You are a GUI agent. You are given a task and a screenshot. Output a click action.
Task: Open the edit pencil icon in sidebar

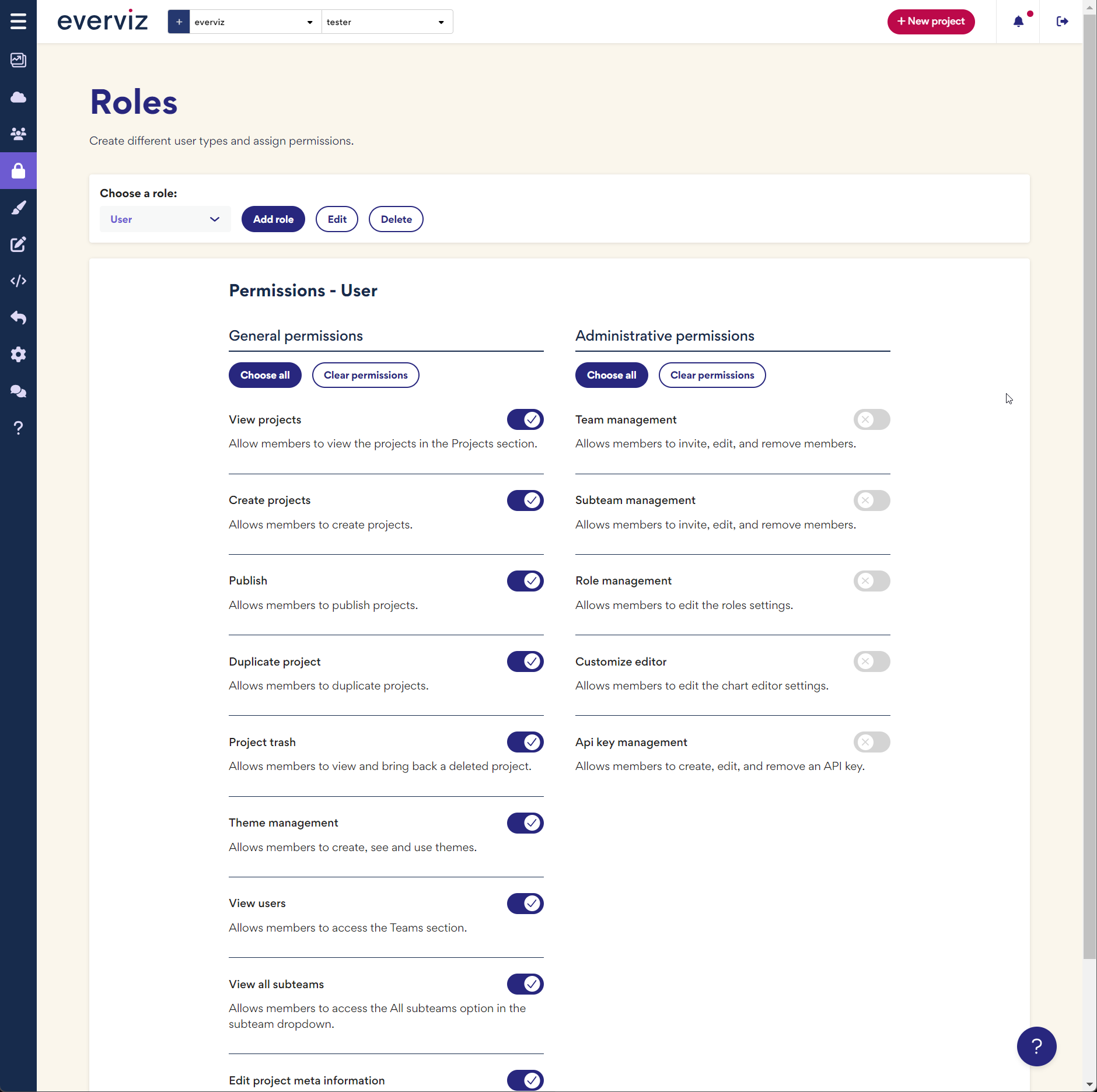18,244
